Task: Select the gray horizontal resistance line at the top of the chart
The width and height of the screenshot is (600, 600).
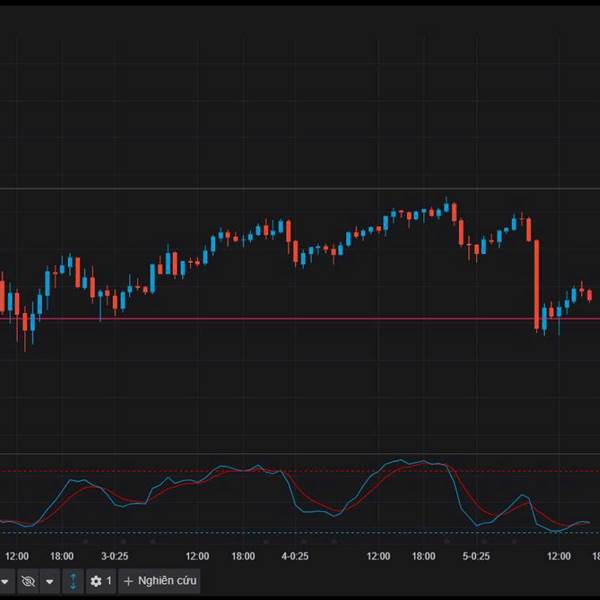Action: click(300, 189)
